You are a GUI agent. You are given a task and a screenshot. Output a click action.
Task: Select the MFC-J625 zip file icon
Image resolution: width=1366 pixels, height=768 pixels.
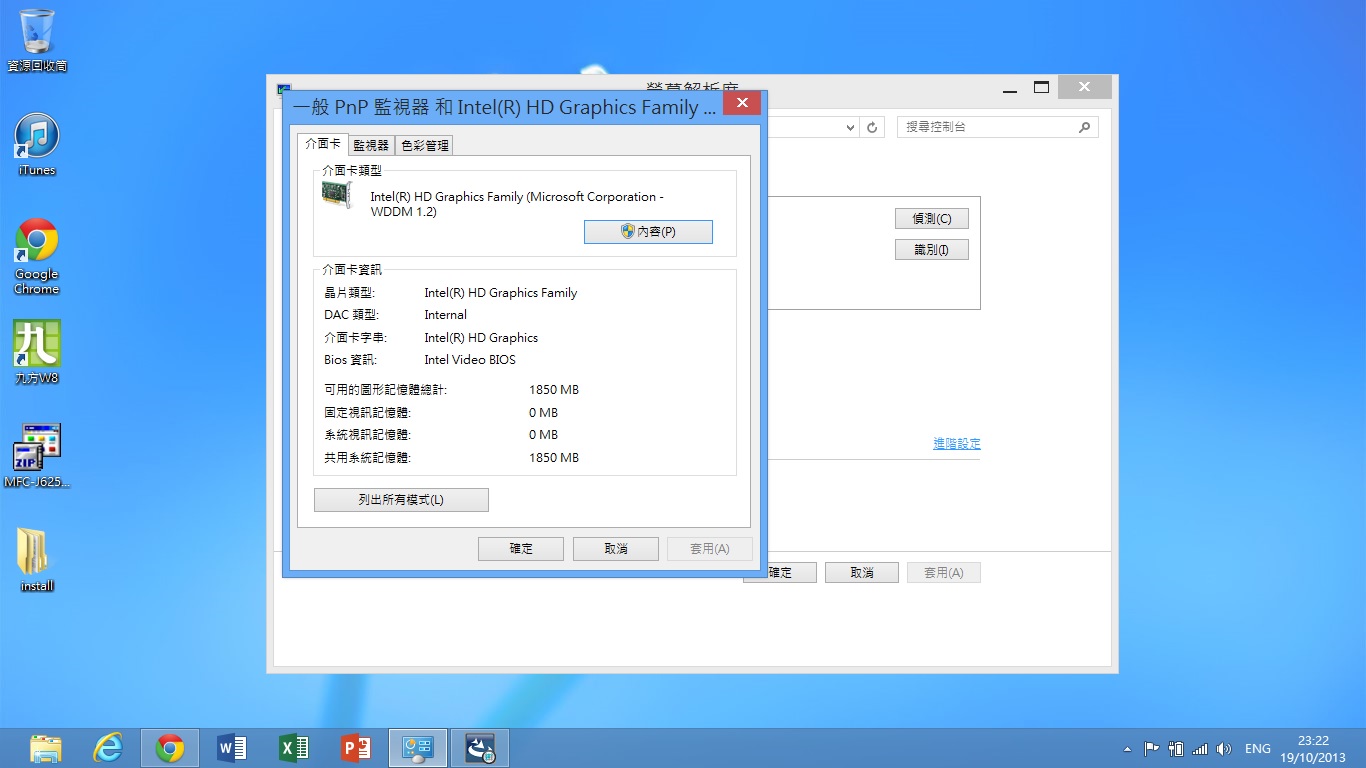(37, 456)
